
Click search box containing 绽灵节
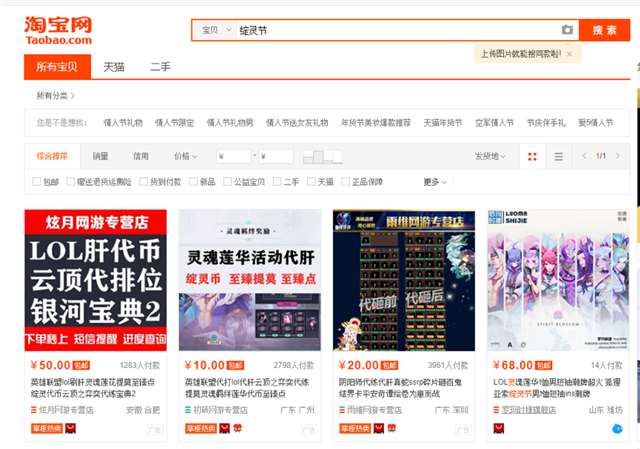[x=398, y=30]
